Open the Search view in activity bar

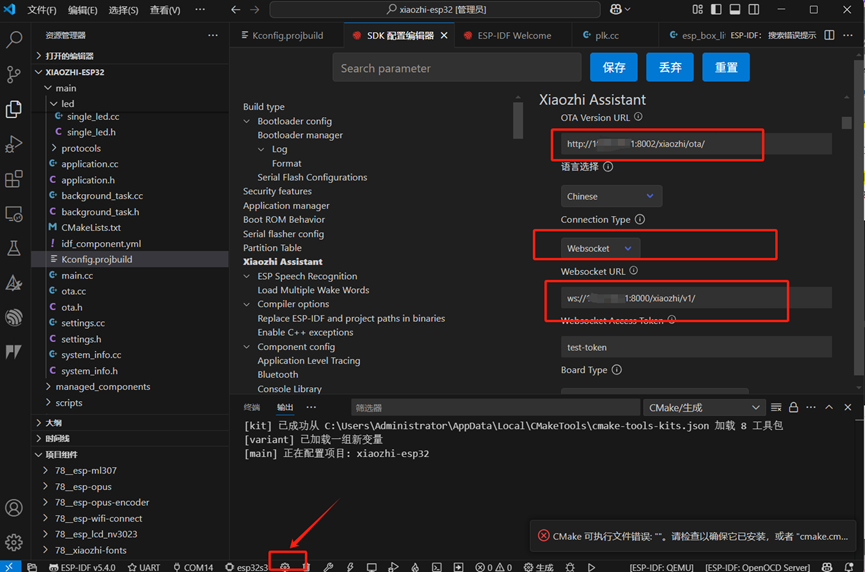14,39
